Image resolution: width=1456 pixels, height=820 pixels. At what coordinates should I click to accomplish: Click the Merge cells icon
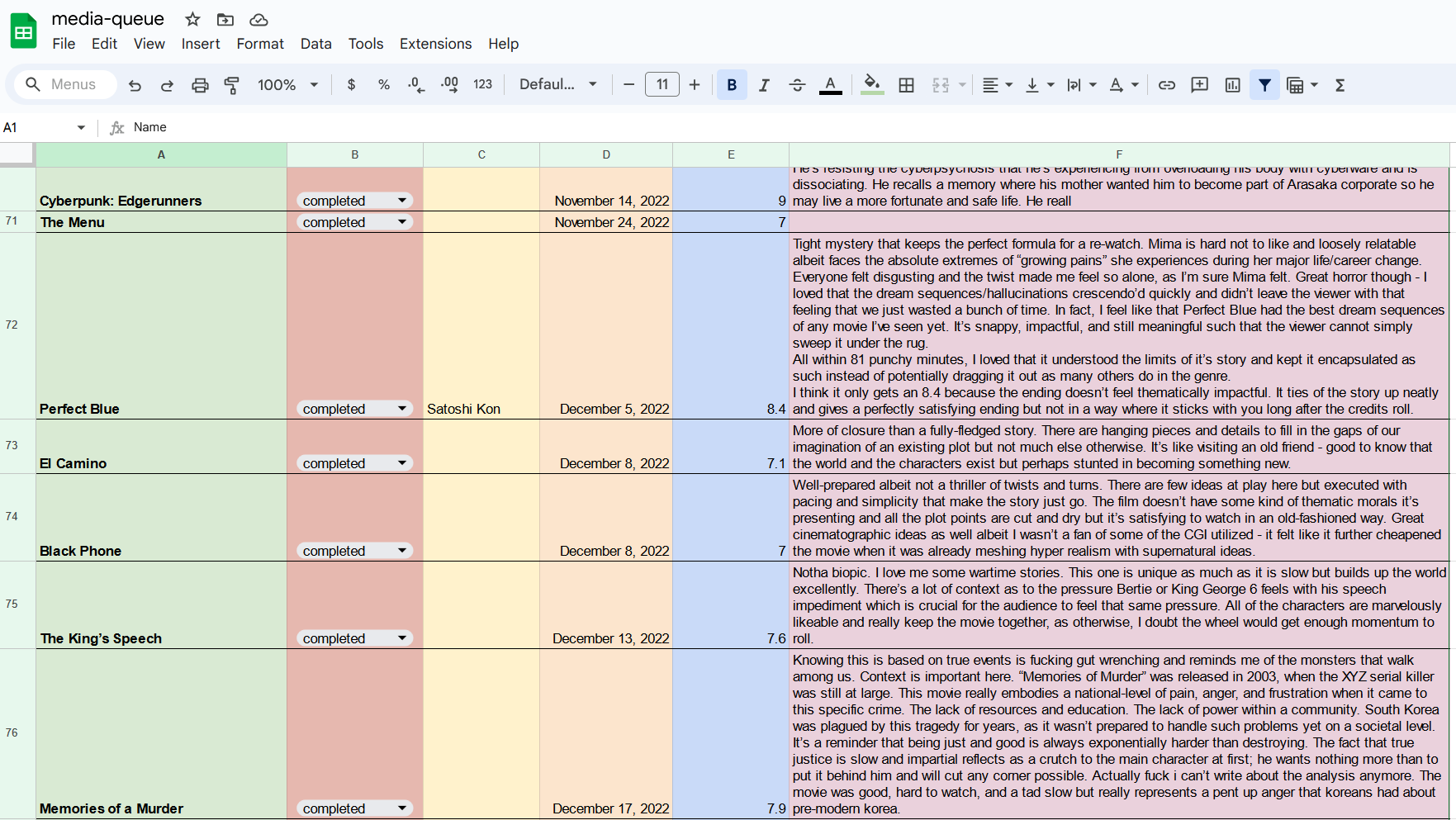[941, 84]
